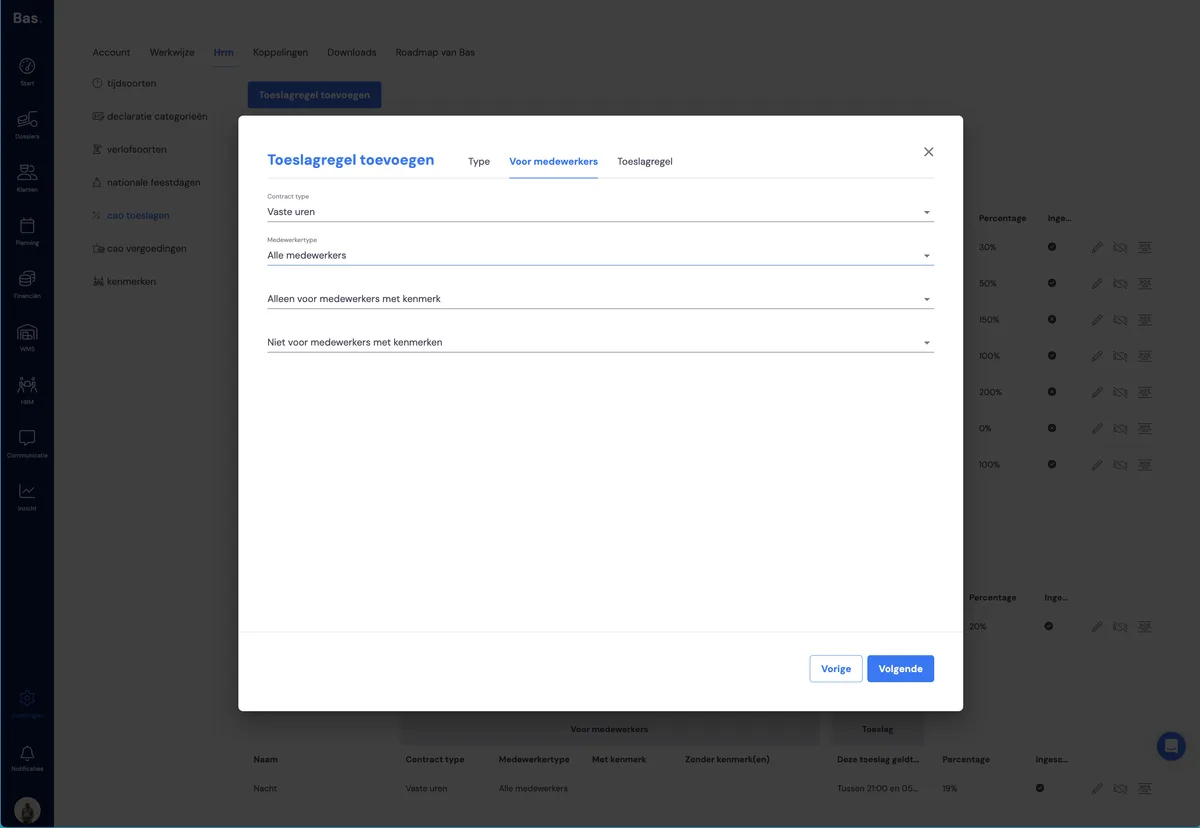The height and width of the screenshot is (828, 1200).
Task: Open the Account tab
Action: pyautogui.click(x=111, y=52)
